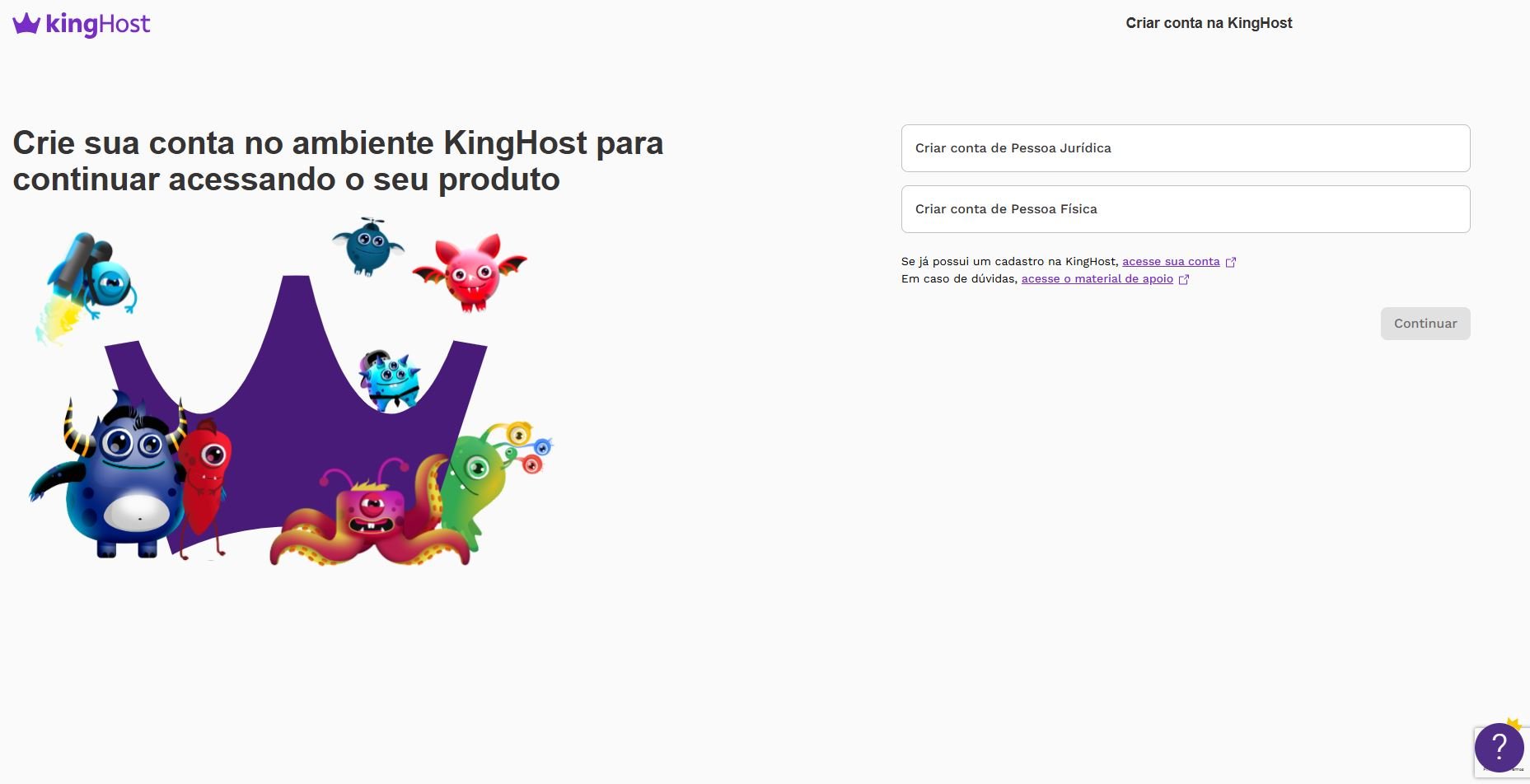This screenshot has height=784, width=1530.
Task: Open the 'acesse sua conta' link
Action: click(1170, 261)
